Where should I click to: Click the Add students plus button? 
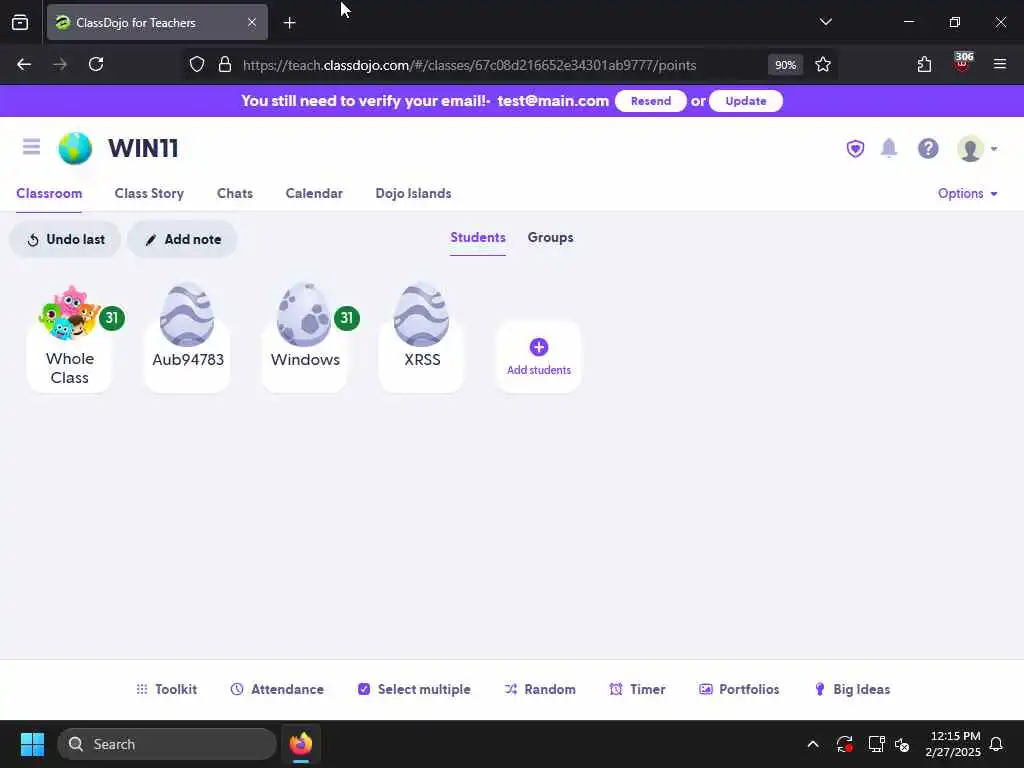[539, 357]
